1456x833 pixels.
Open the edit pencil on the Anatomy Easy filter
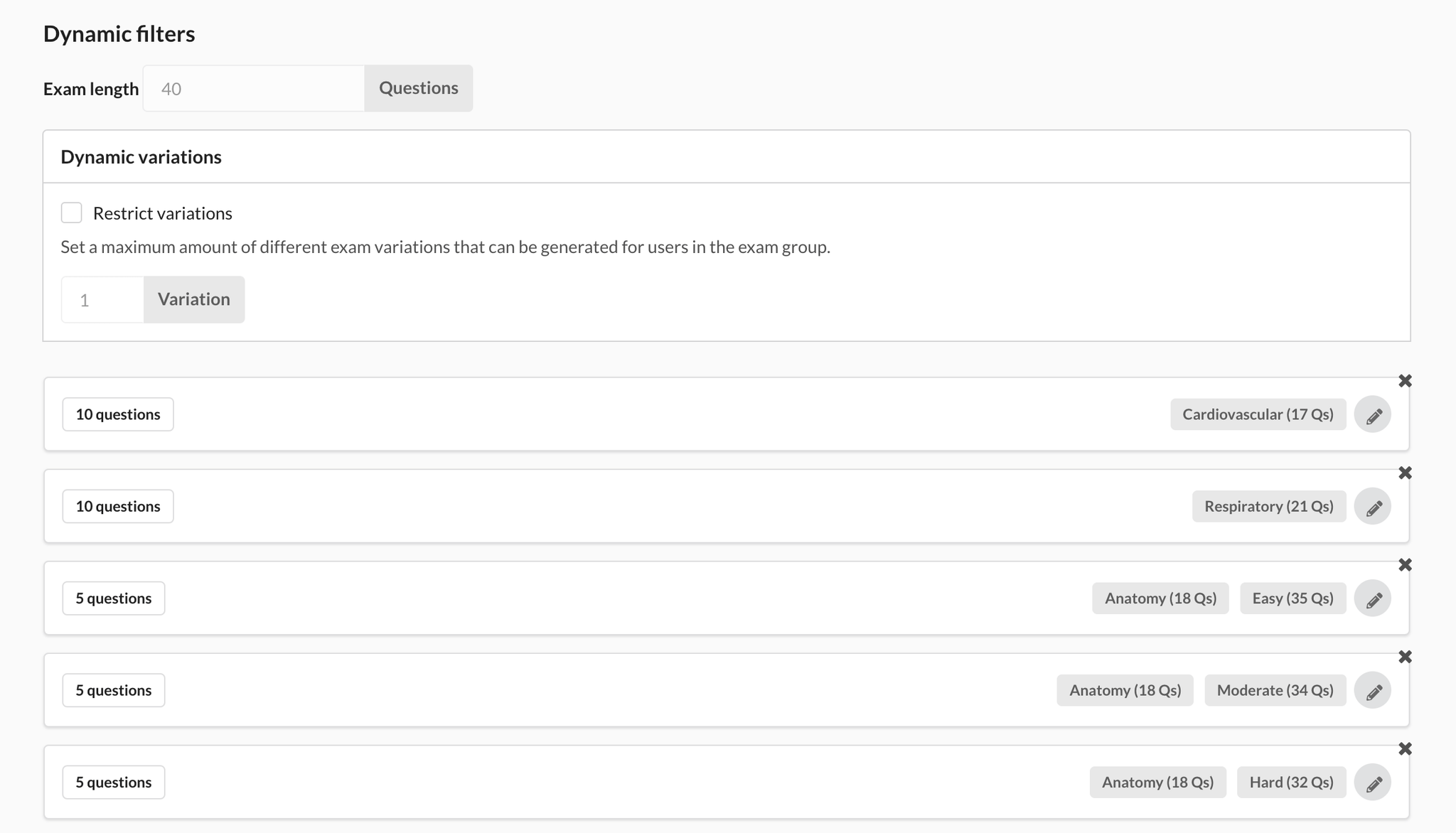coord(1373,598)
